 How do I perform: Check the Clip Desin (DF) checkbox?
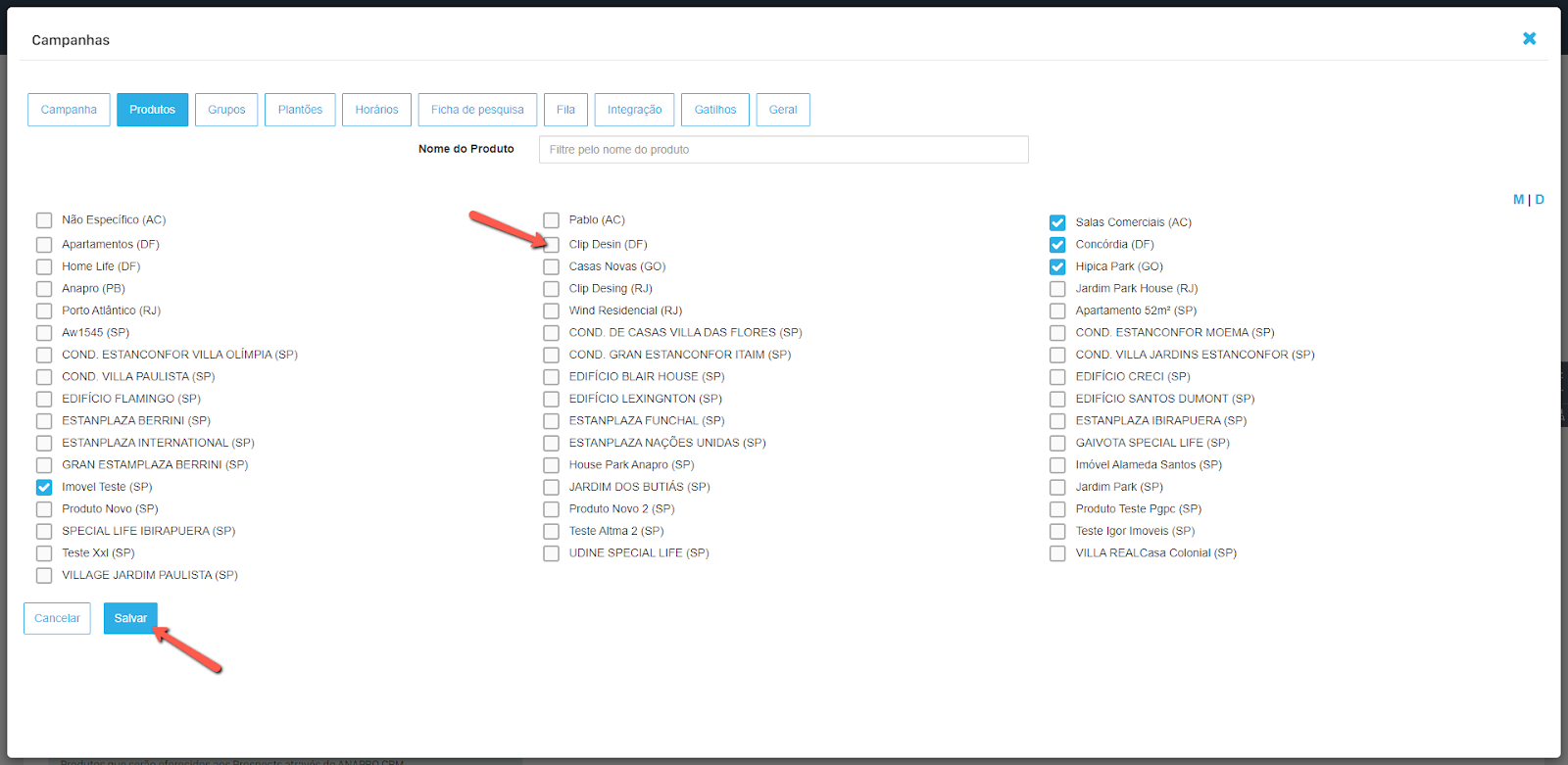point(552,245)
